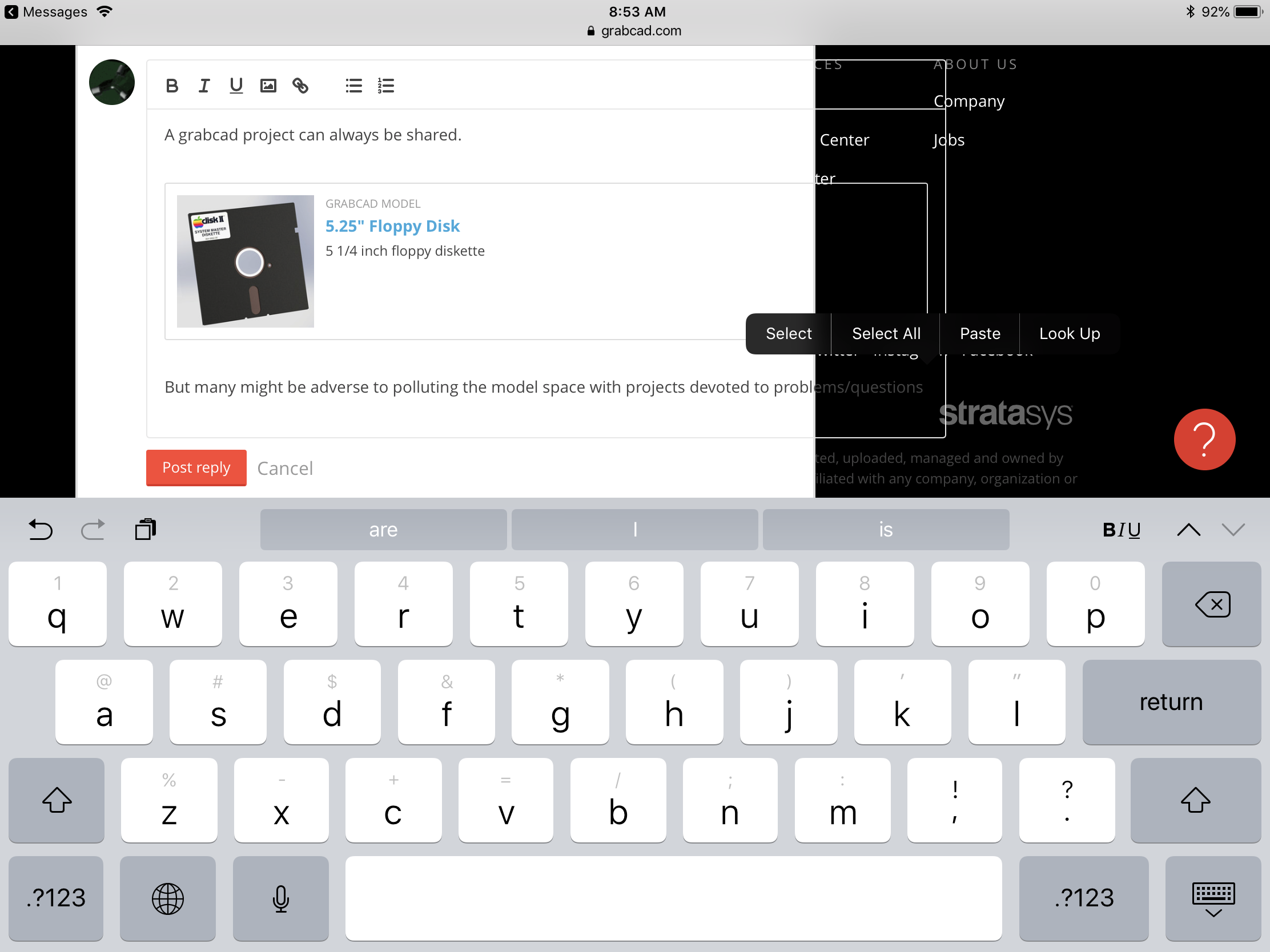Switch to the left .?123 number layout
The height and width of the screenshot is (952, 1270).
click(x=57, y=898)
